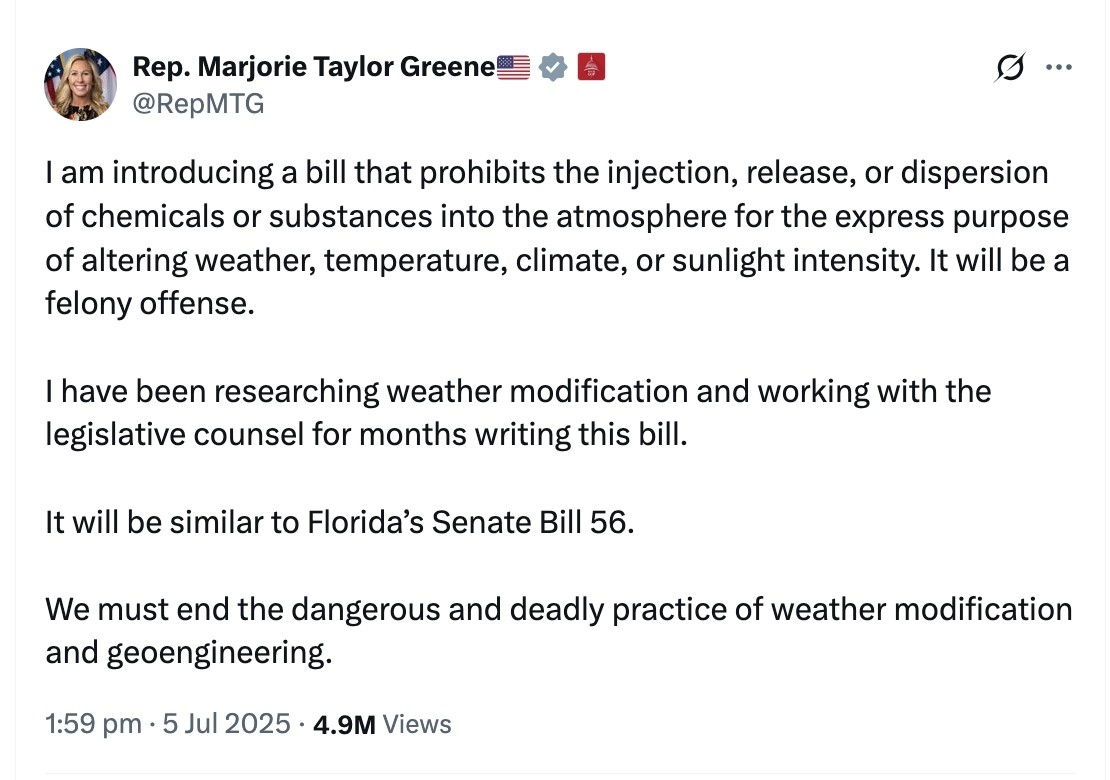The width and height of the screenshot is (1110, 780).
Task: Click the 4.9M view count number
Action: point(344,724)
